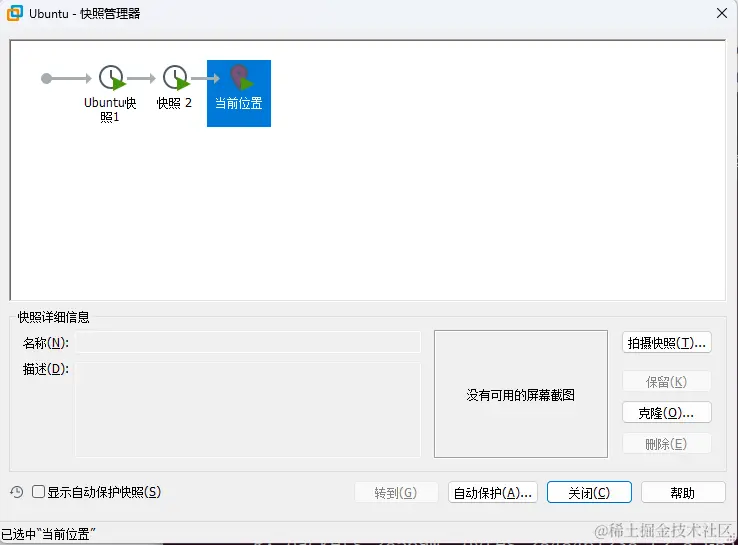Close the snapshot manager window with X

722,13
